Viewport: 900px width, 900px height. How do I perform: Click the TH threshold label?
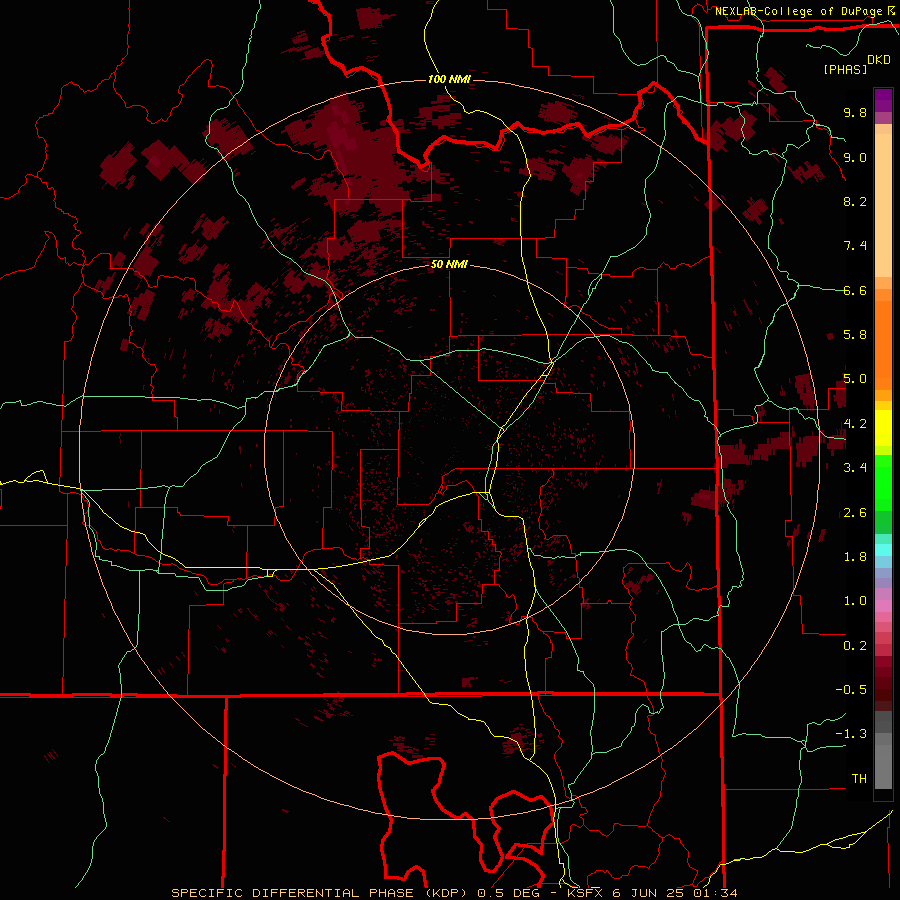(859, 779)
